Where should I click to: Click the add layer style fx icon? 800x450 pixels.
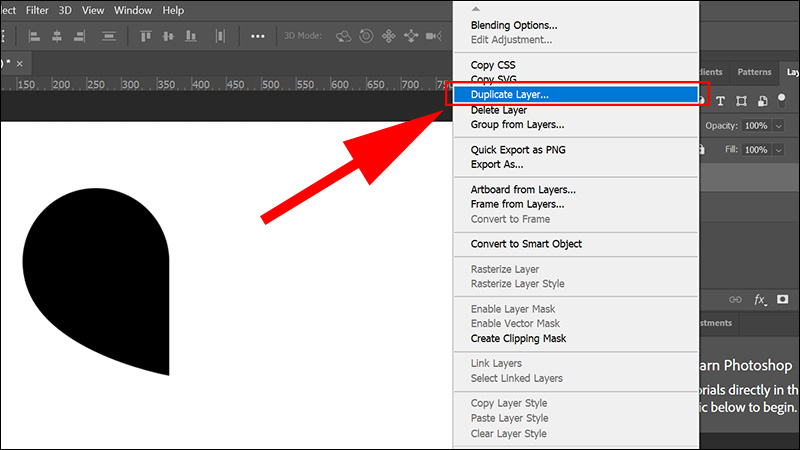[x=760, y=299]
